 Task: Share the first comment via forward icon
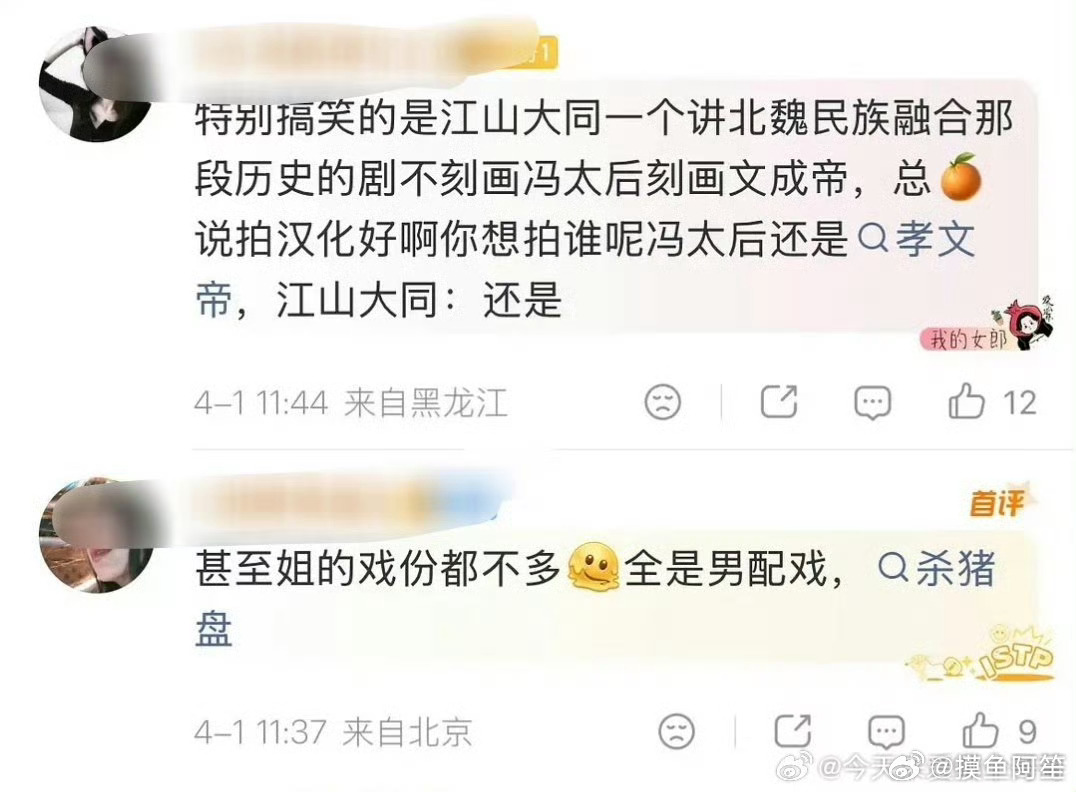coord(780,401)
